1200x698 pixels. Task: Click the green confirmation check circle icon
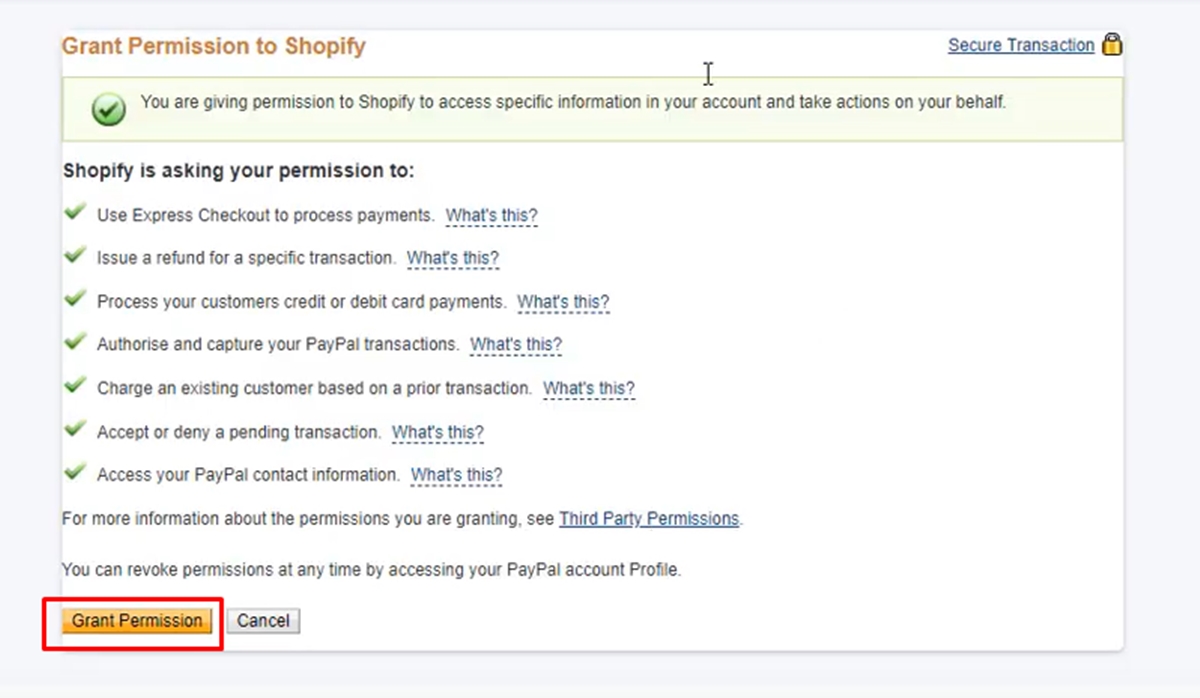coord(108,109)
